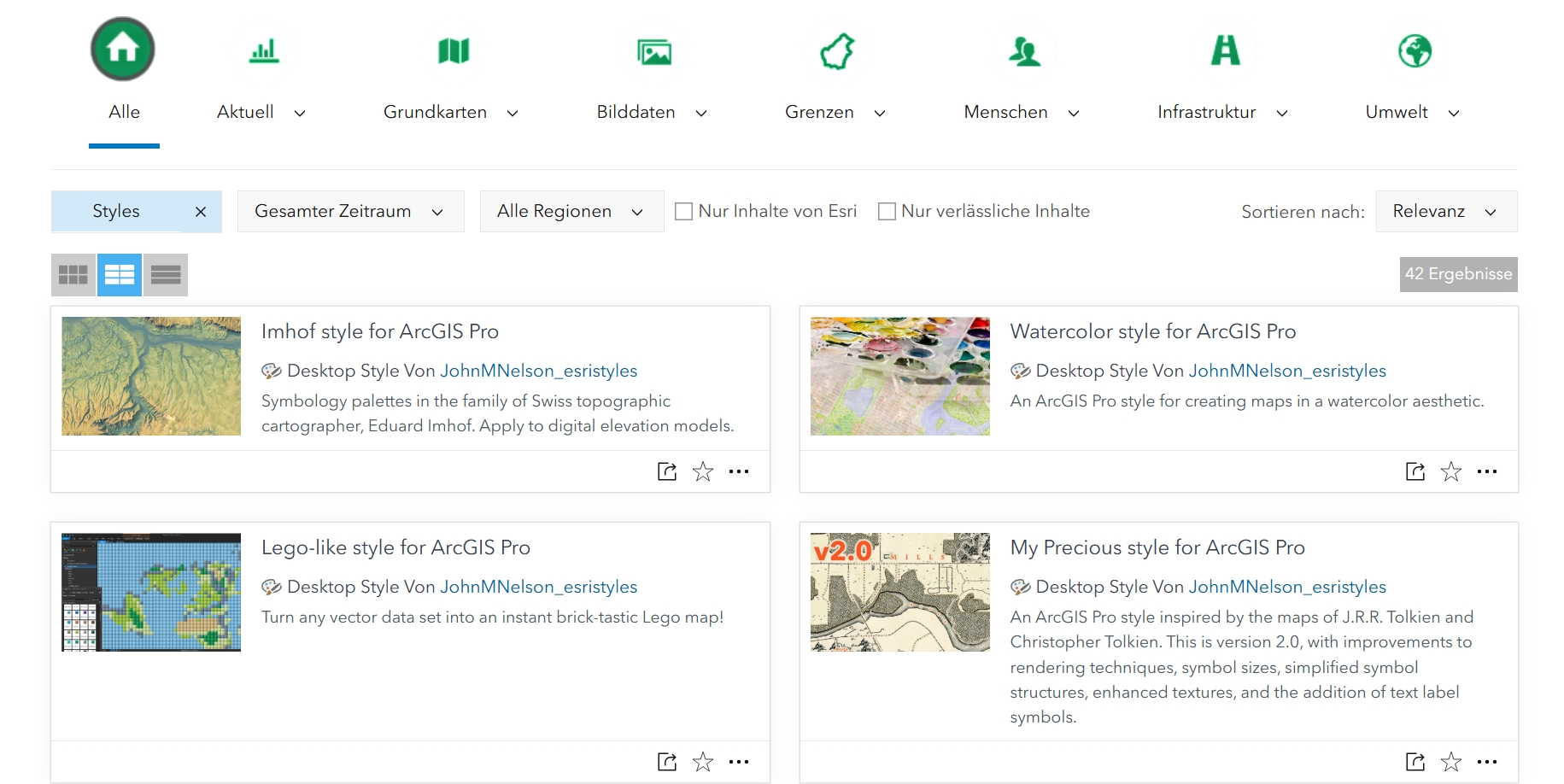
Task: Open the Relevanz sort dropdown
Action: (1447, 211)
